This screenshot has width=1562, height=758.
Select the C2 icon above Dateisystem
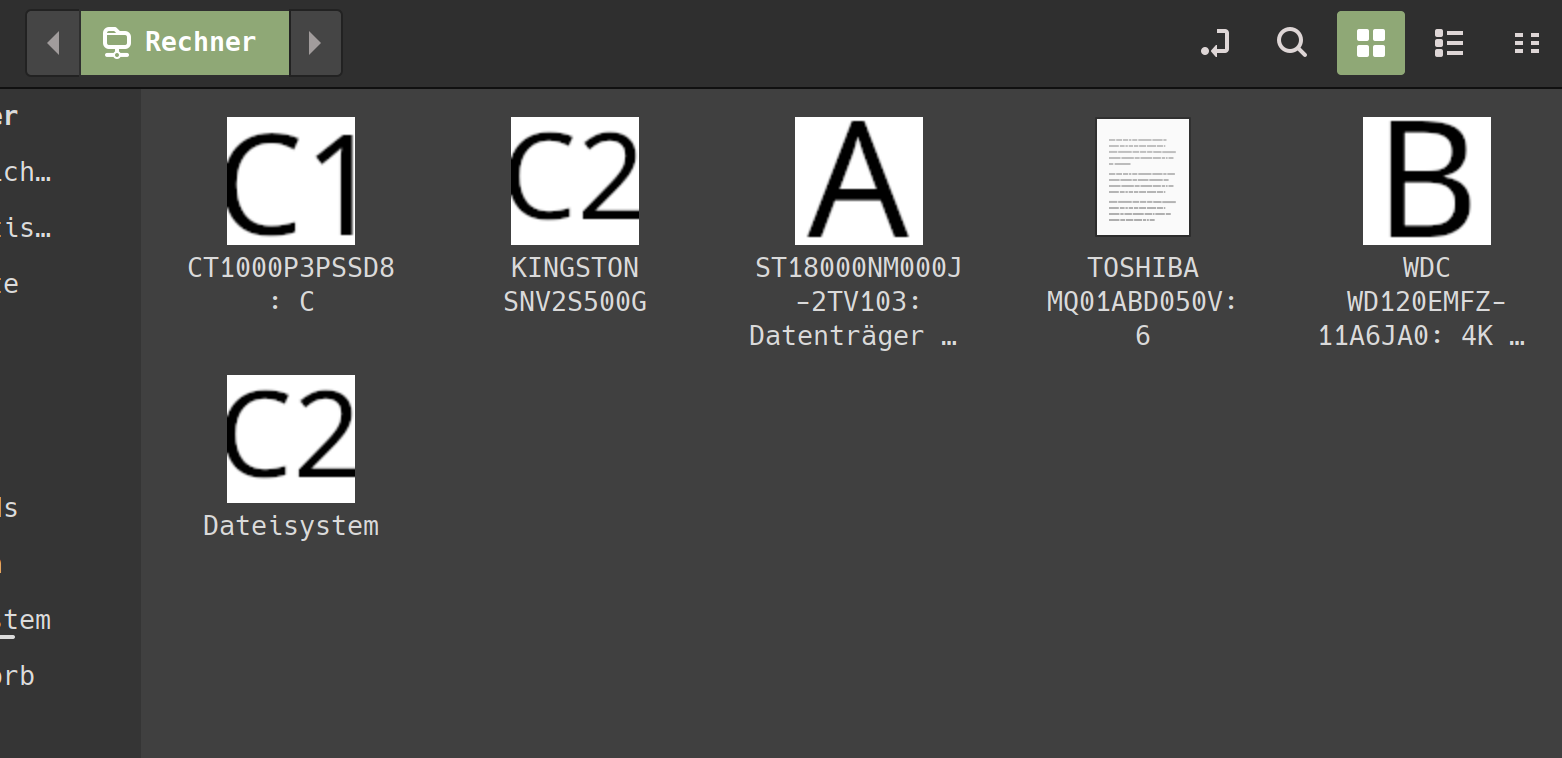pyautogui.click(x=291, y=439)
